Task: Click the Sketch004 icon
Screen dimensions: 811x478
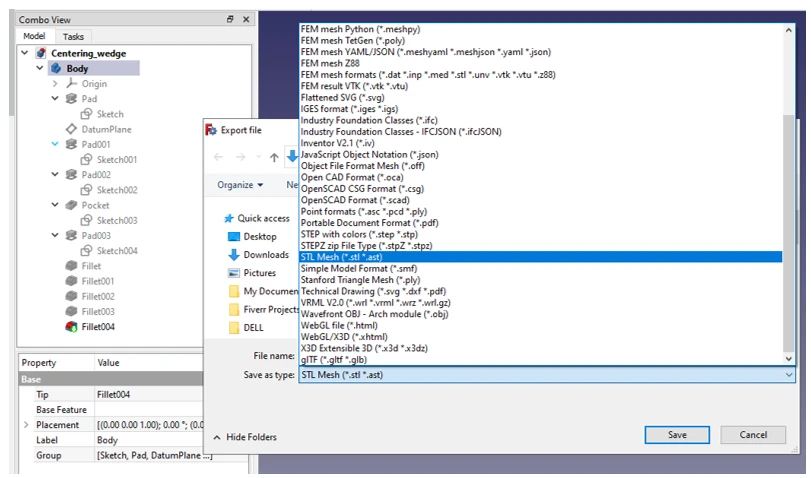Action: tap(86, 250)
